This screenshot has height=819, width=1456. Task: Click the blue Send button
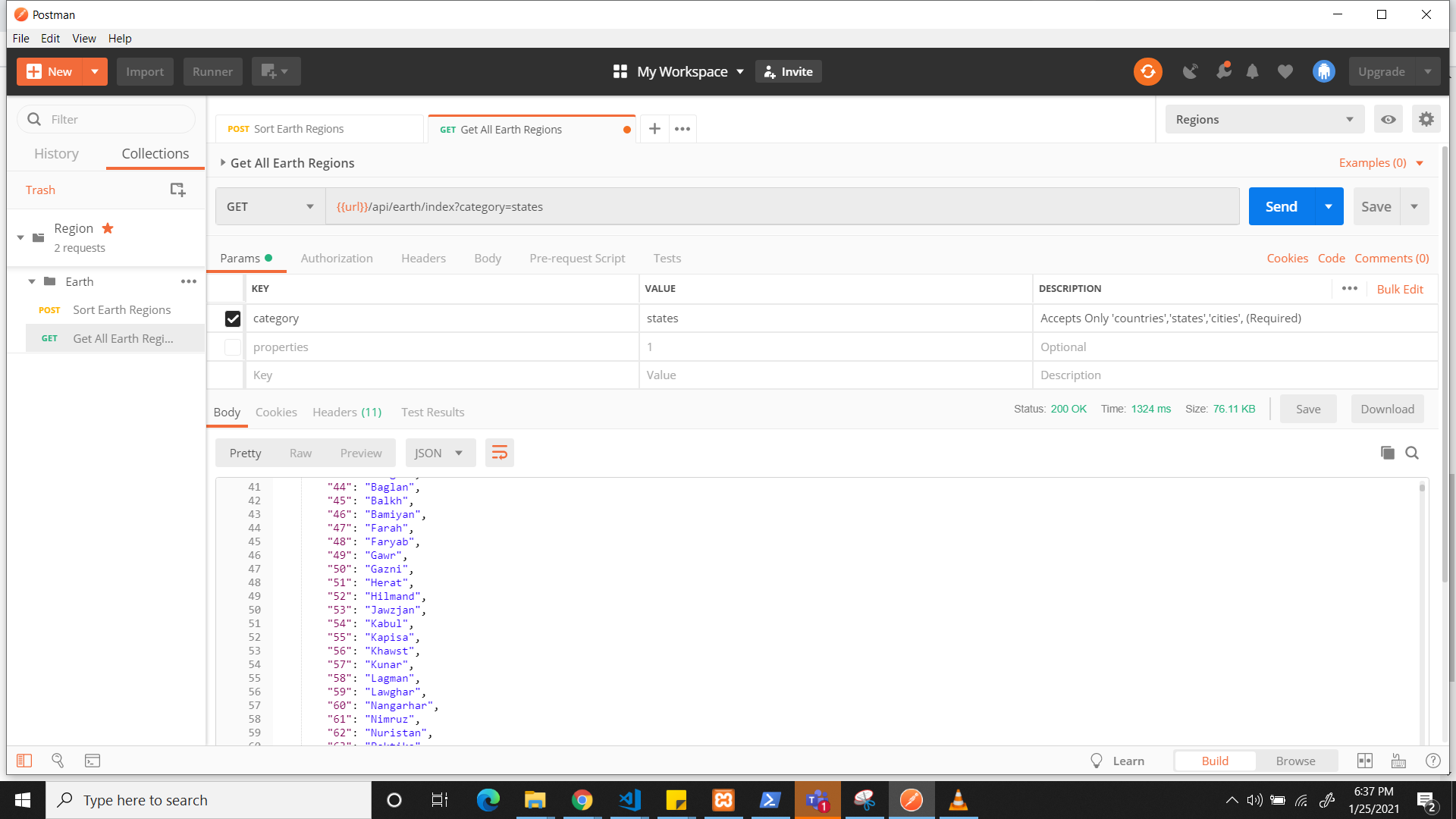pyautogui.click(x=1280, y=207)
